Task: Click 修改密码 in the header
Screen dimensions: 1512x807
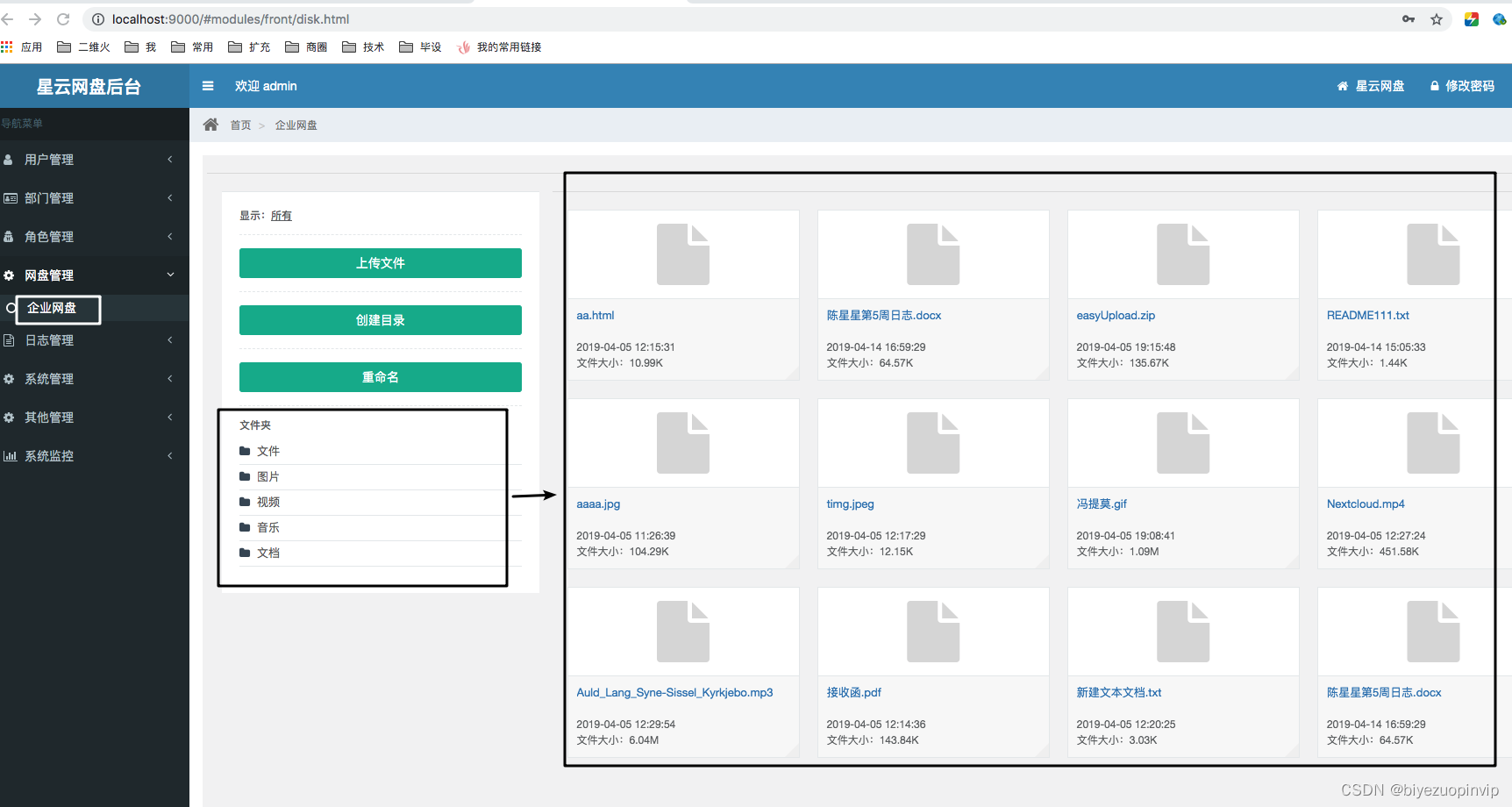Action: pos(1462,86)
